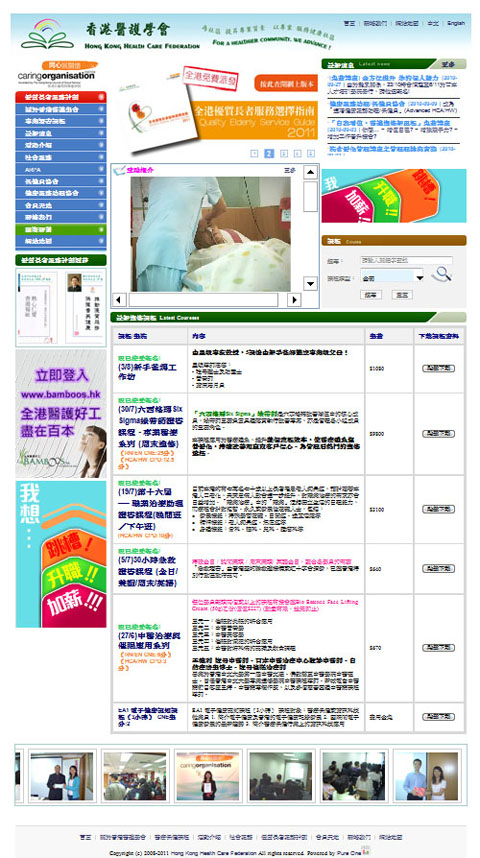Click the dropdown arrow beside the course type field
Image resolution: width=480 pixels, height=858 pixels.
pyautogui.click(x=420, y=278)
